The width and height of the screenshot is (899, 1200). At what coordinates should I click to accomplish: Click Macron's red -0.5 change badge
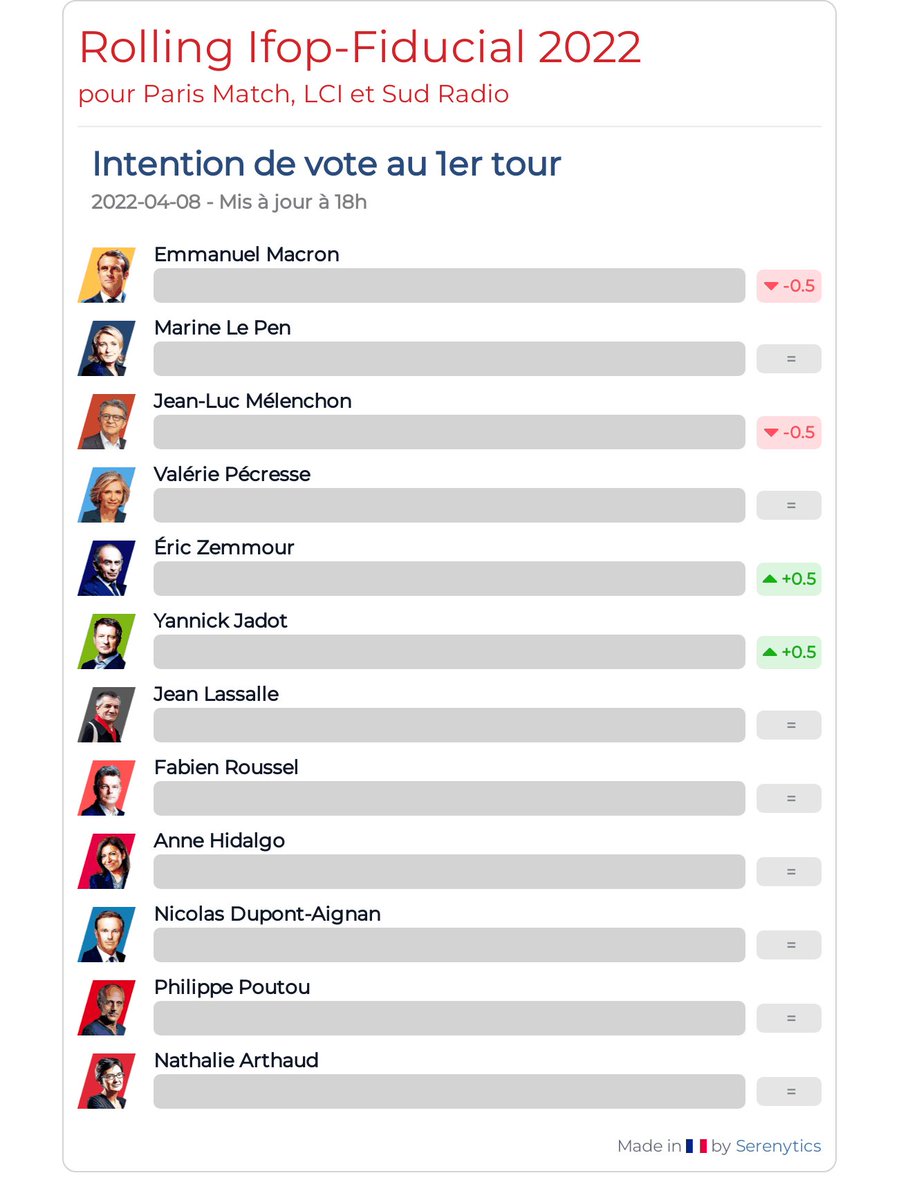(x=789, y=286)
